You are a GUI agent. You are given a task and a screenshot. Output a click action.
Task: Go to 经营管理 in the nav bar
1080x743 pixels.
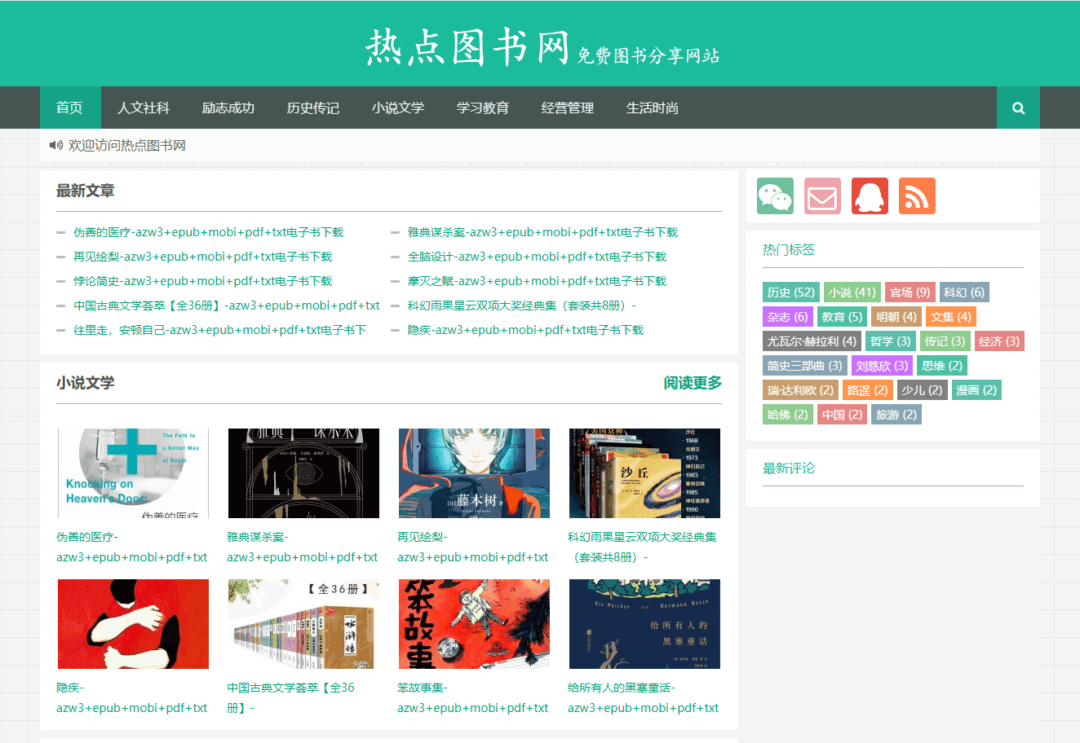click(x=567, y=108)
